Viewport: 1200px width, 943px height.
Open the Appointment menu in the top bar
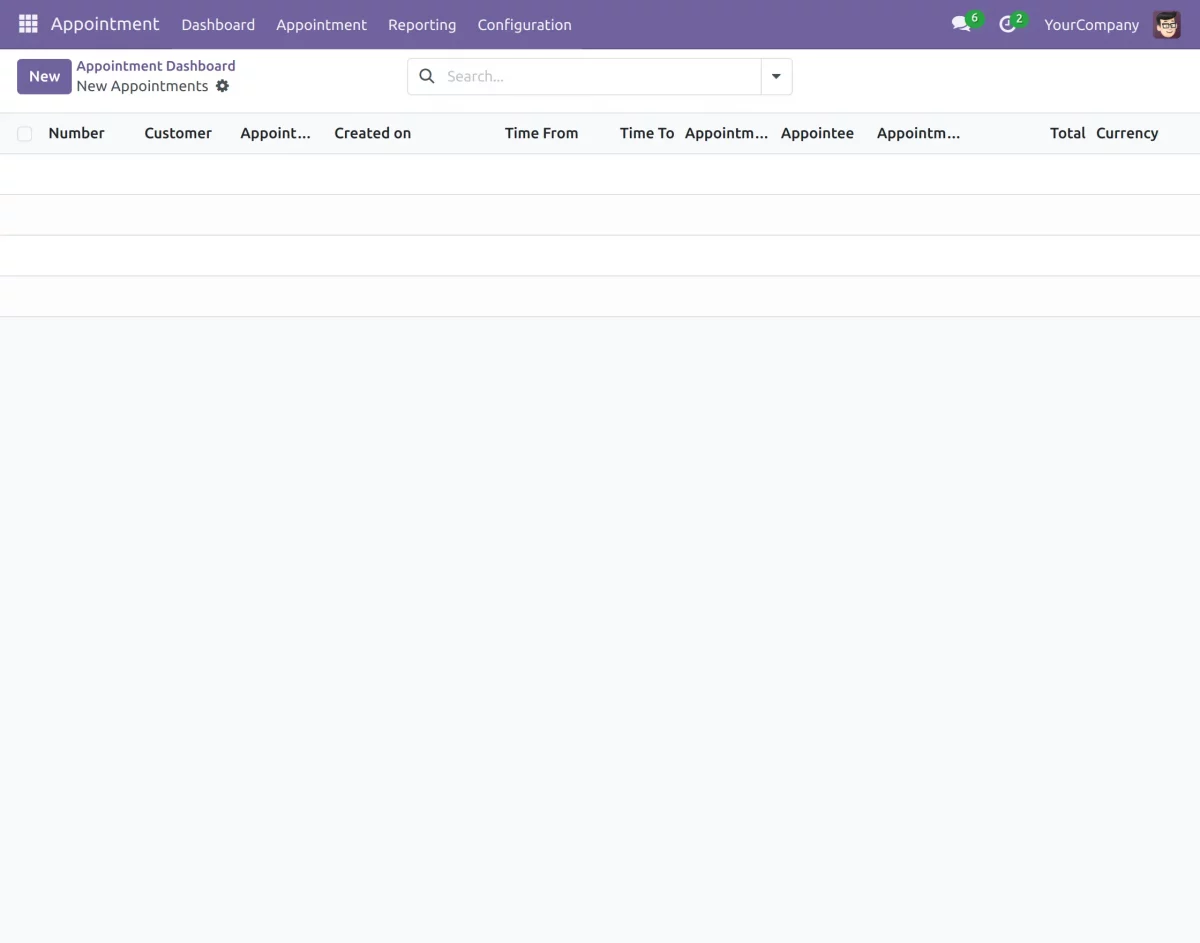coord(321,24)
